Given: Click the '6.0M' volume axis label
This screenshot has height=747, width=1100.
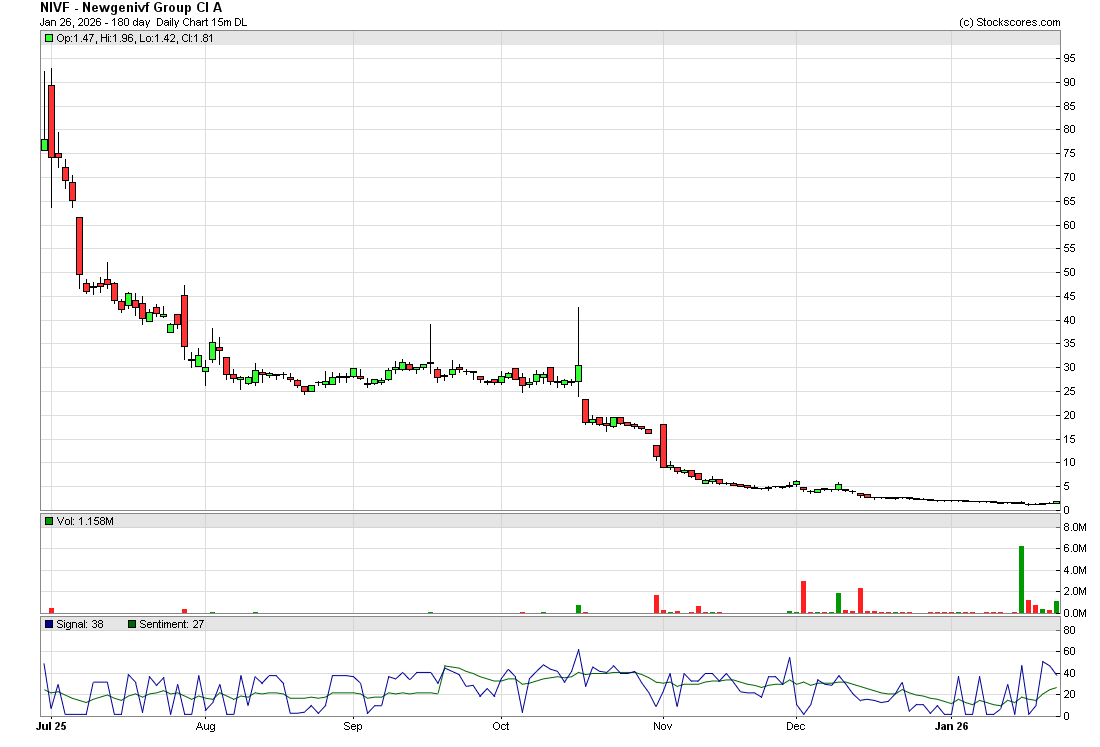Looking at the screenshot, I should pos(1075,549).
